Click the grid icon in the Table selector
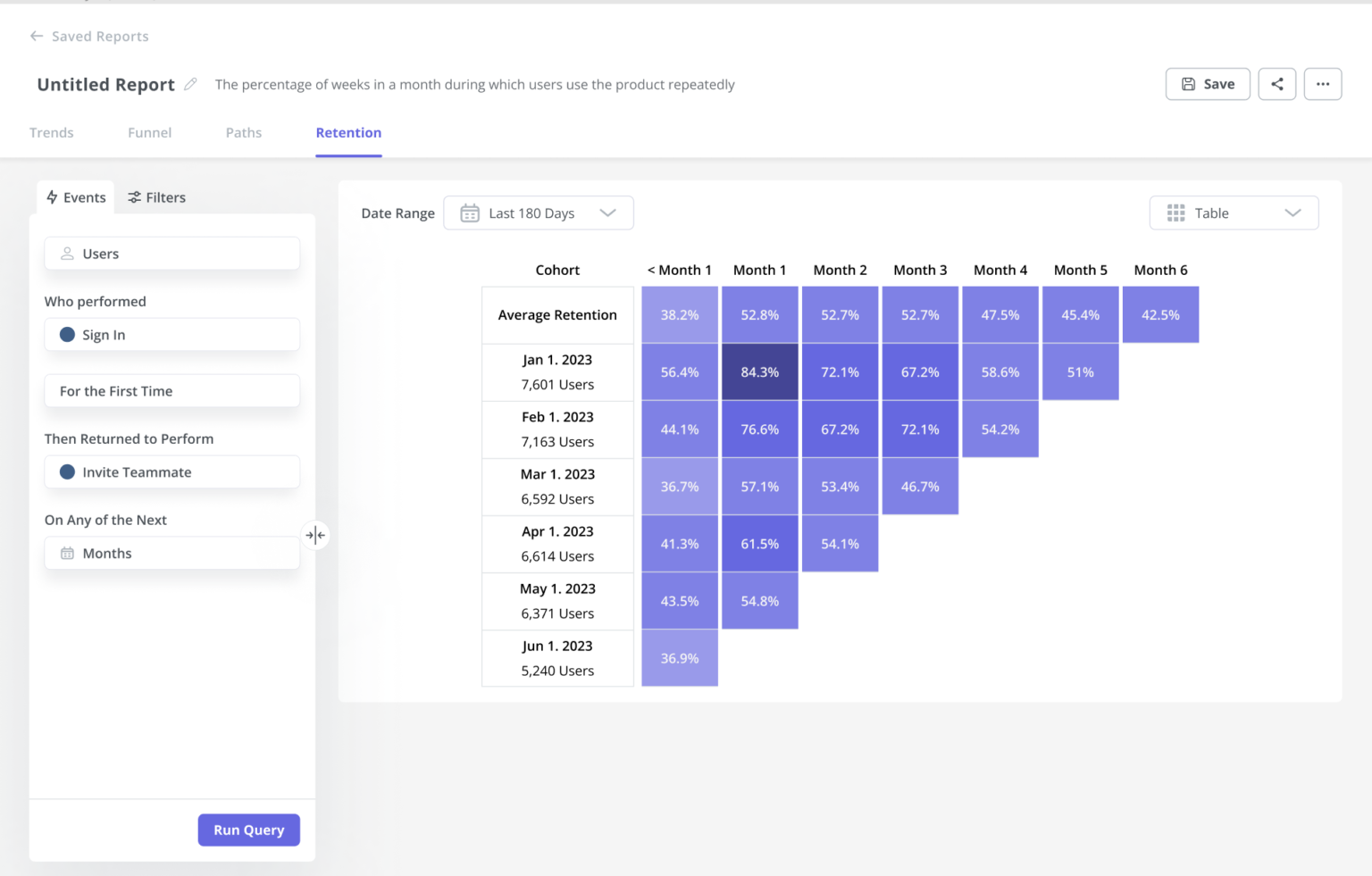Viewport: 1372px width, 876px height. pos(1175,213)
